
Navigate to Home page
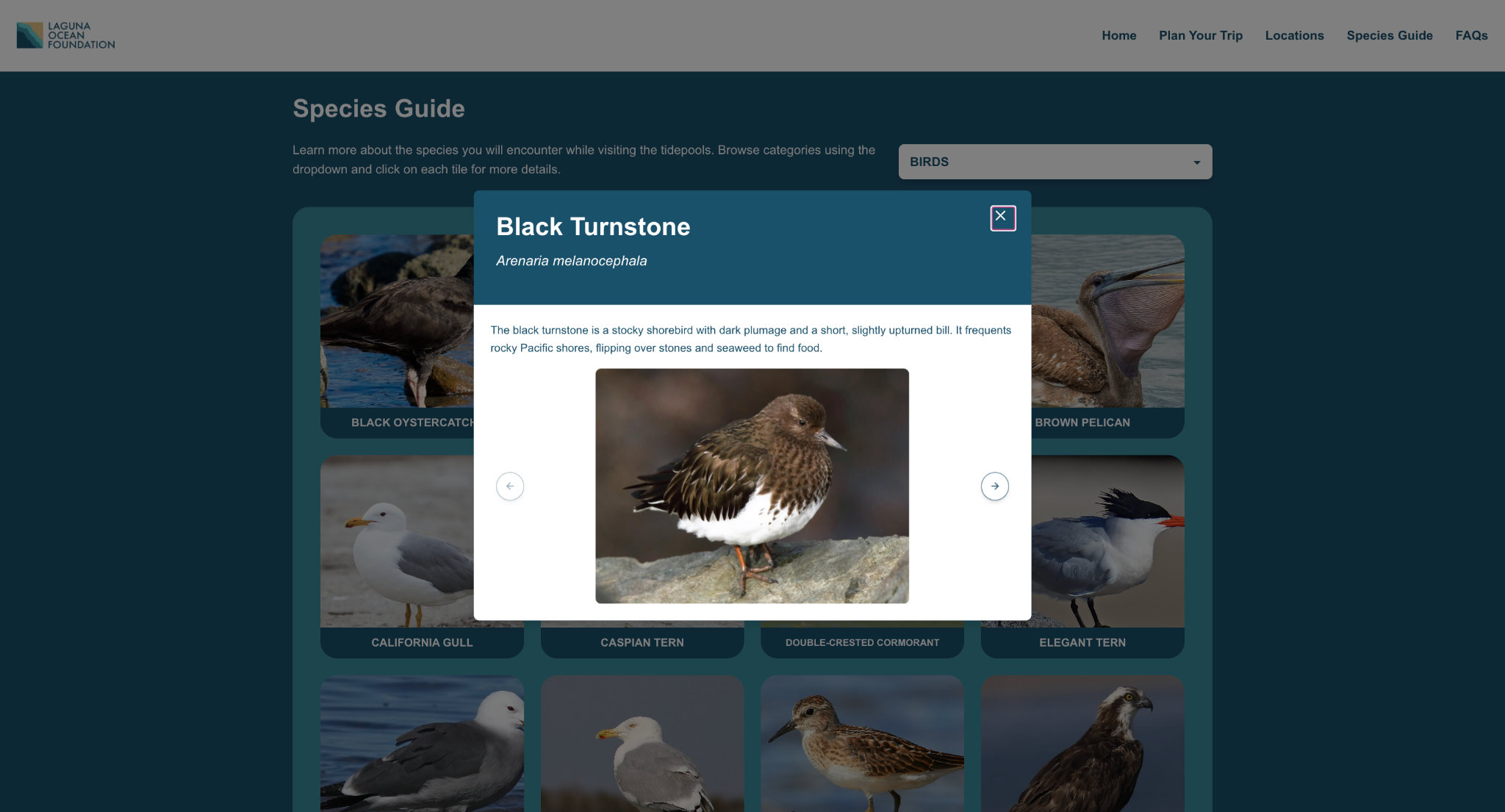coord(1118,35)
